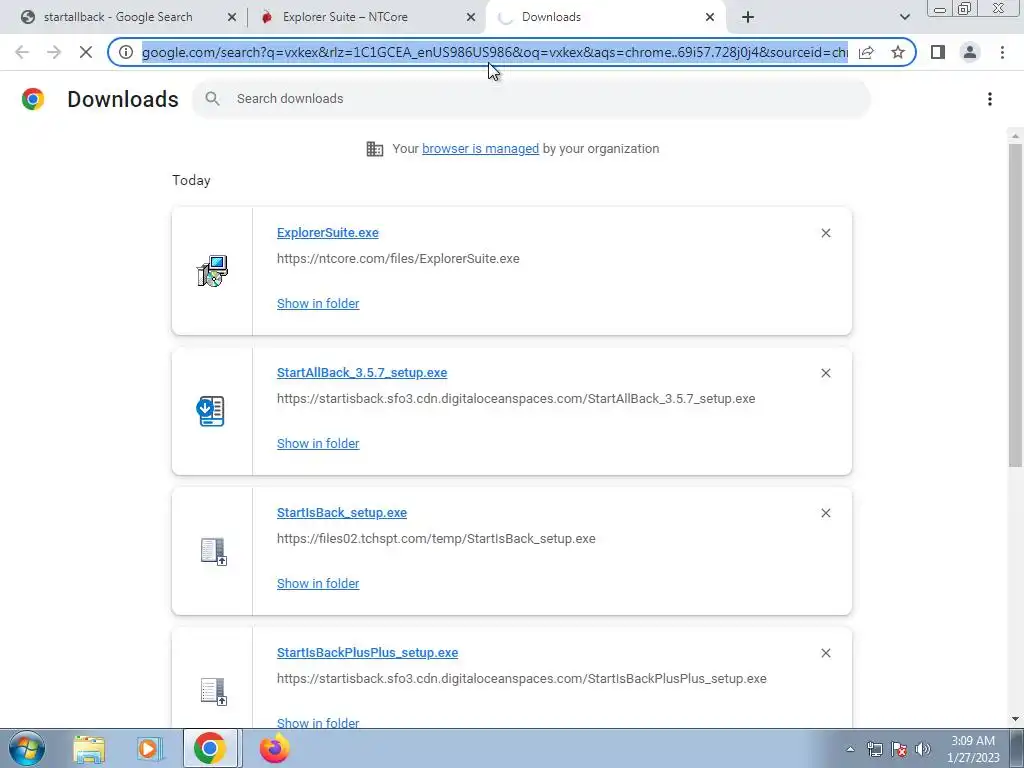Open the StartAllBack_3.5.7_setup.exe link
This screenshot has width=1024, height=768.
click(x=362, y=373)
